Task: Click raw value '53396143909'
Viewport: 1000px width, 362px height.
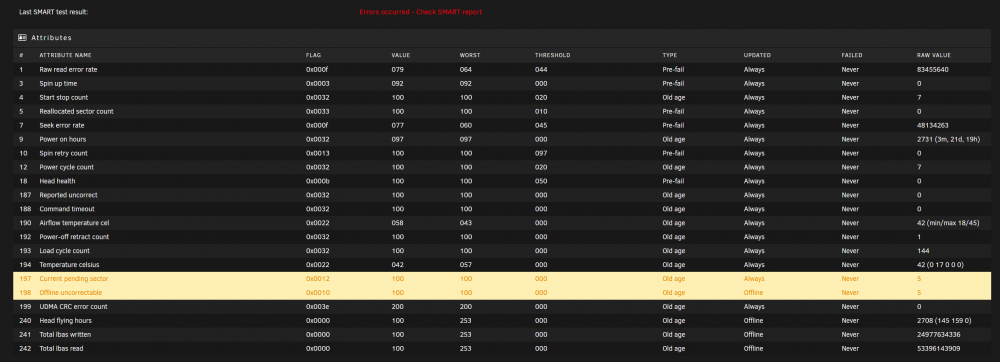Action: pos(938,349)
